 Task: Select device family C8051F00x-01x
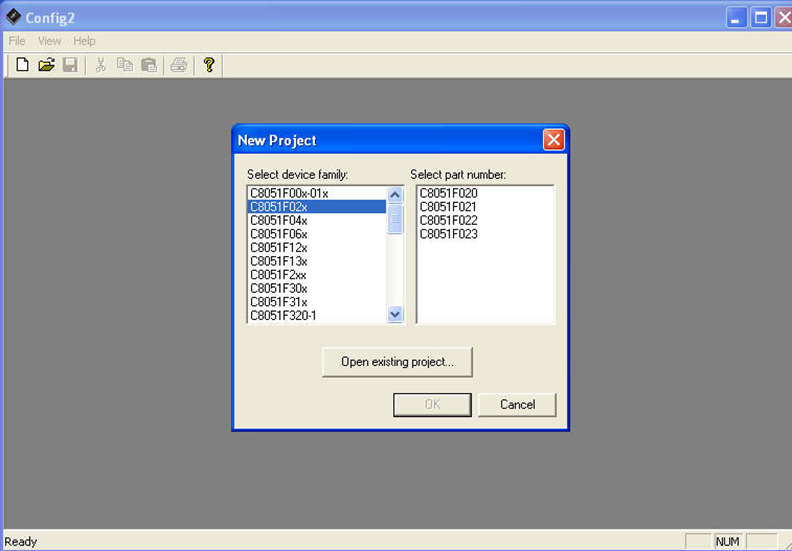pyautogui.click(x=317, y=193)
